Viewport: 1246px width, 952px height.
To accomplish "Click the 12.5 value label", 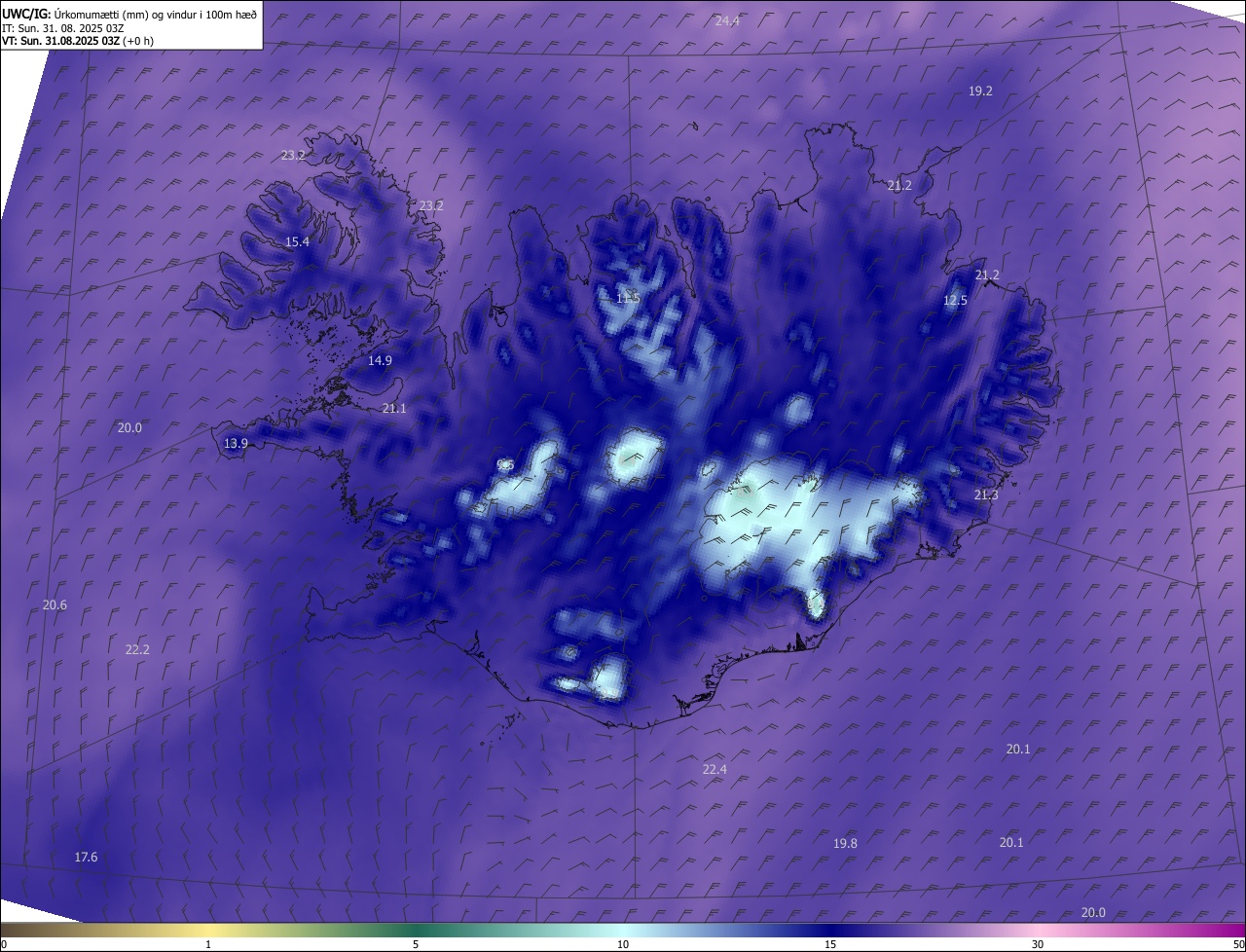I will pyautogui.click(x=955, y=301).
